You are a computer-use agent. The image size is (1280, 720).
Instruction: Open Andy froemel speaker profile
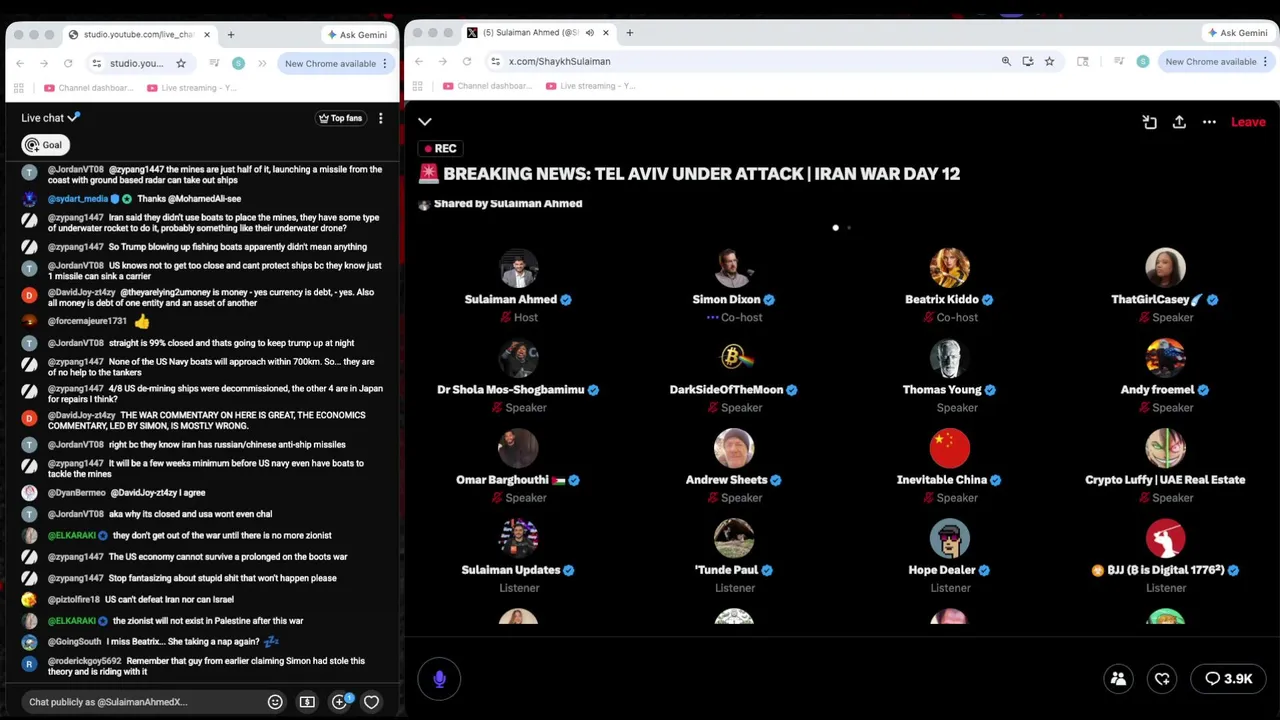(1165, 358)
